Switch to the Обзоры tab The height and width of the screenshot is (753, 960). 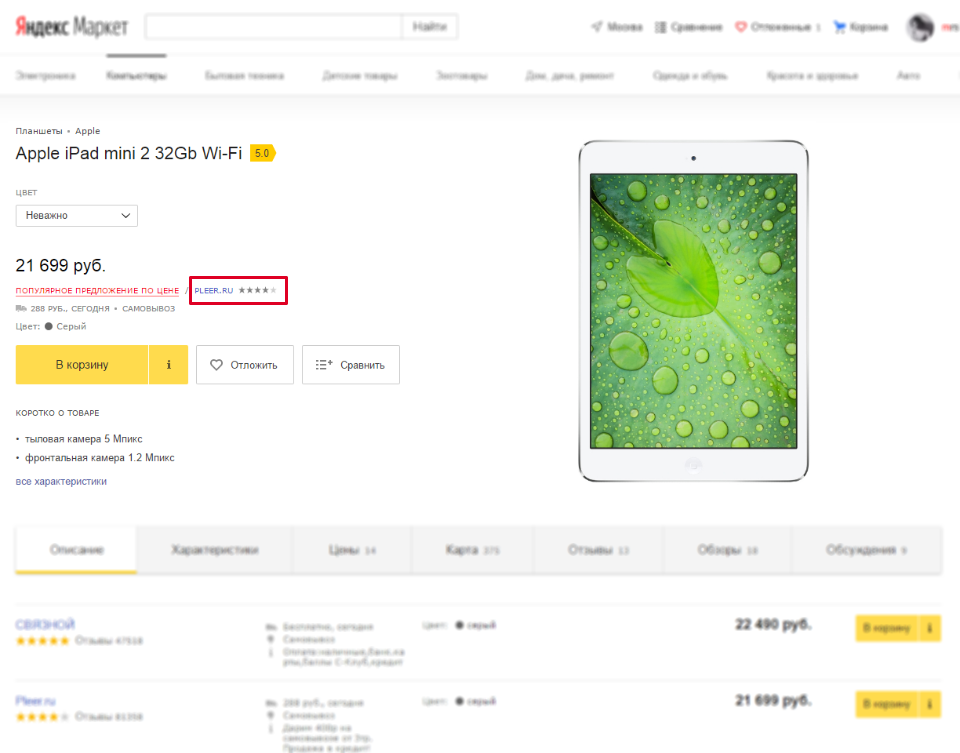click(727, 550)
